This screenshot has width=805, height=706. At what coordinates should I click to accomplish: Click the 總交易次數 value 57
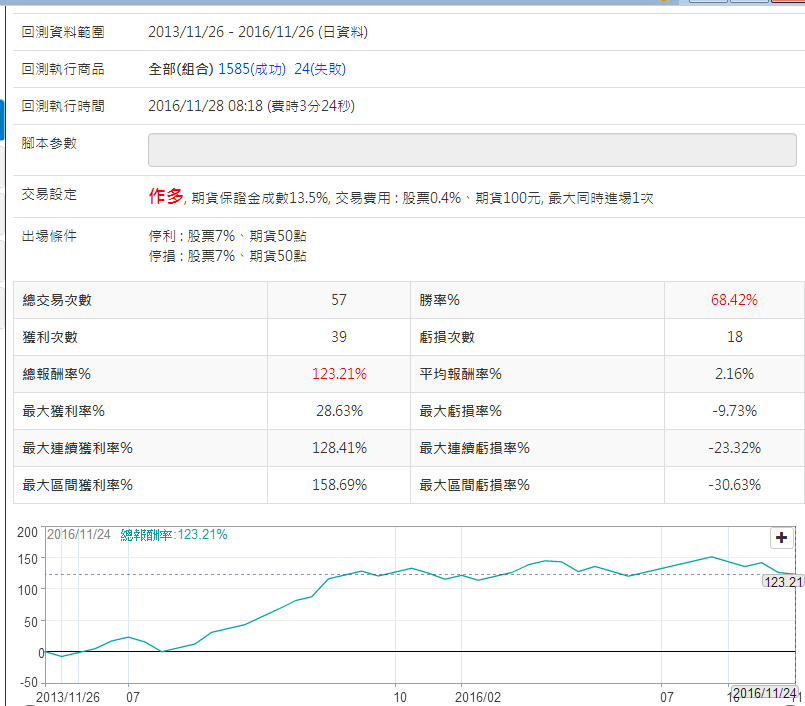[340, 300]
